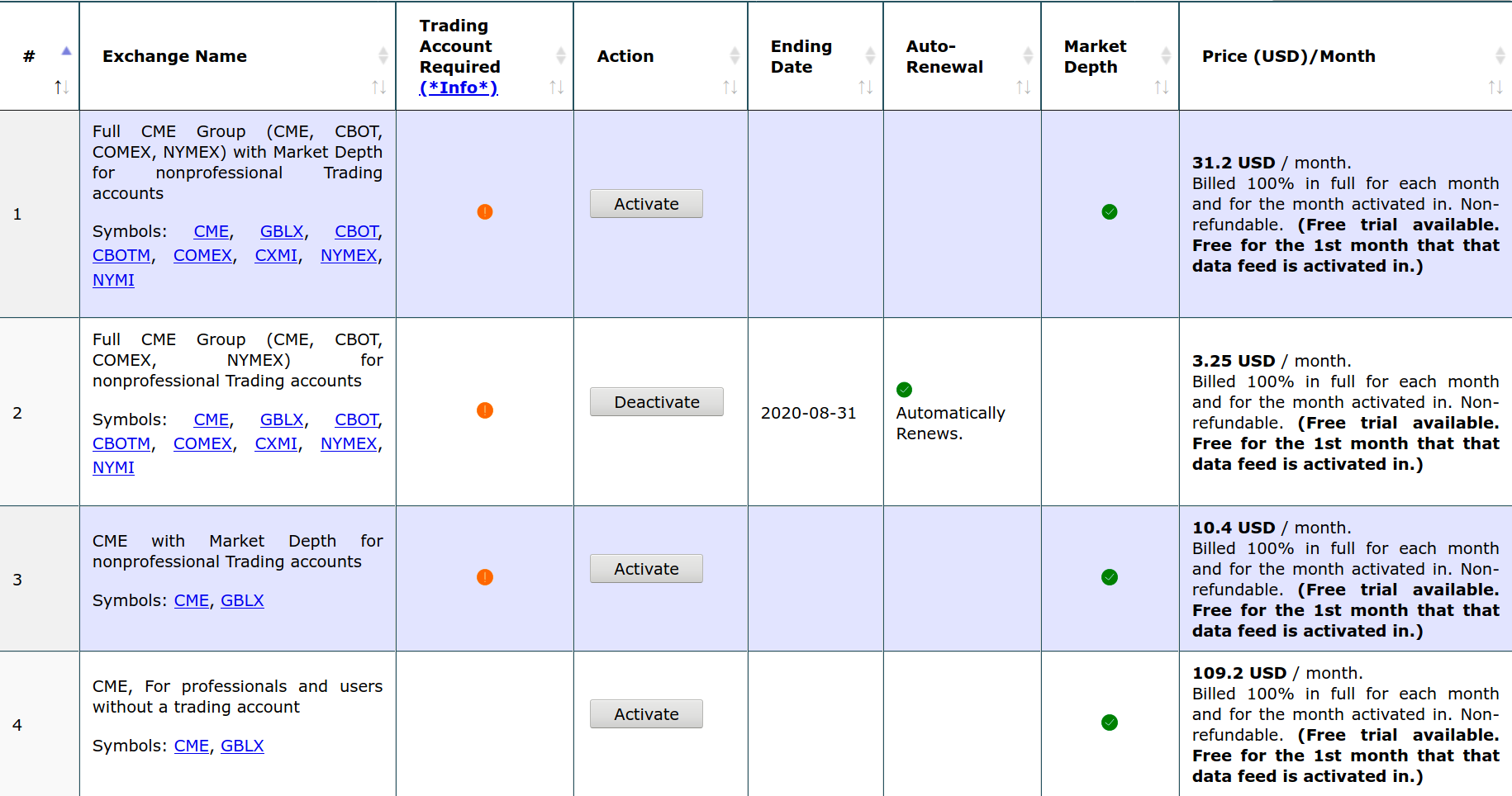Screen dimensions: 1512x796
Task: Open NYMI symbol link in row 1
Action: coord(113,281)
